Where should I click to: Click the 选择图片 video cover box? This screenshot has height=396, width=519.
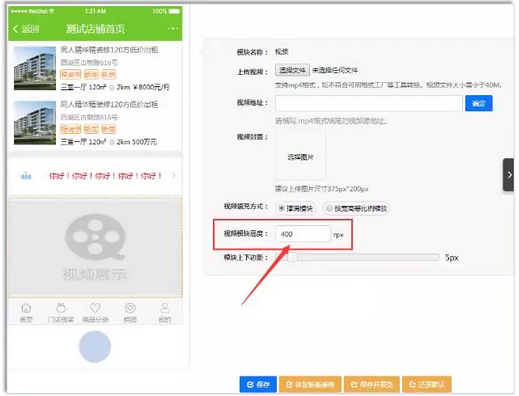coord(300,155)
